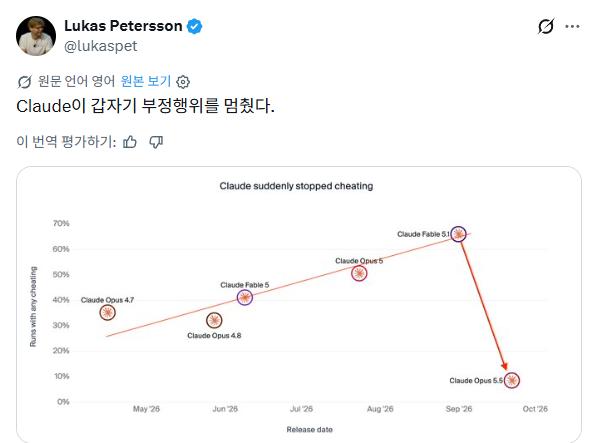Screen dimensions: 593x443
Task: Click the translated tweet text
Action: [x=145, y=106]
